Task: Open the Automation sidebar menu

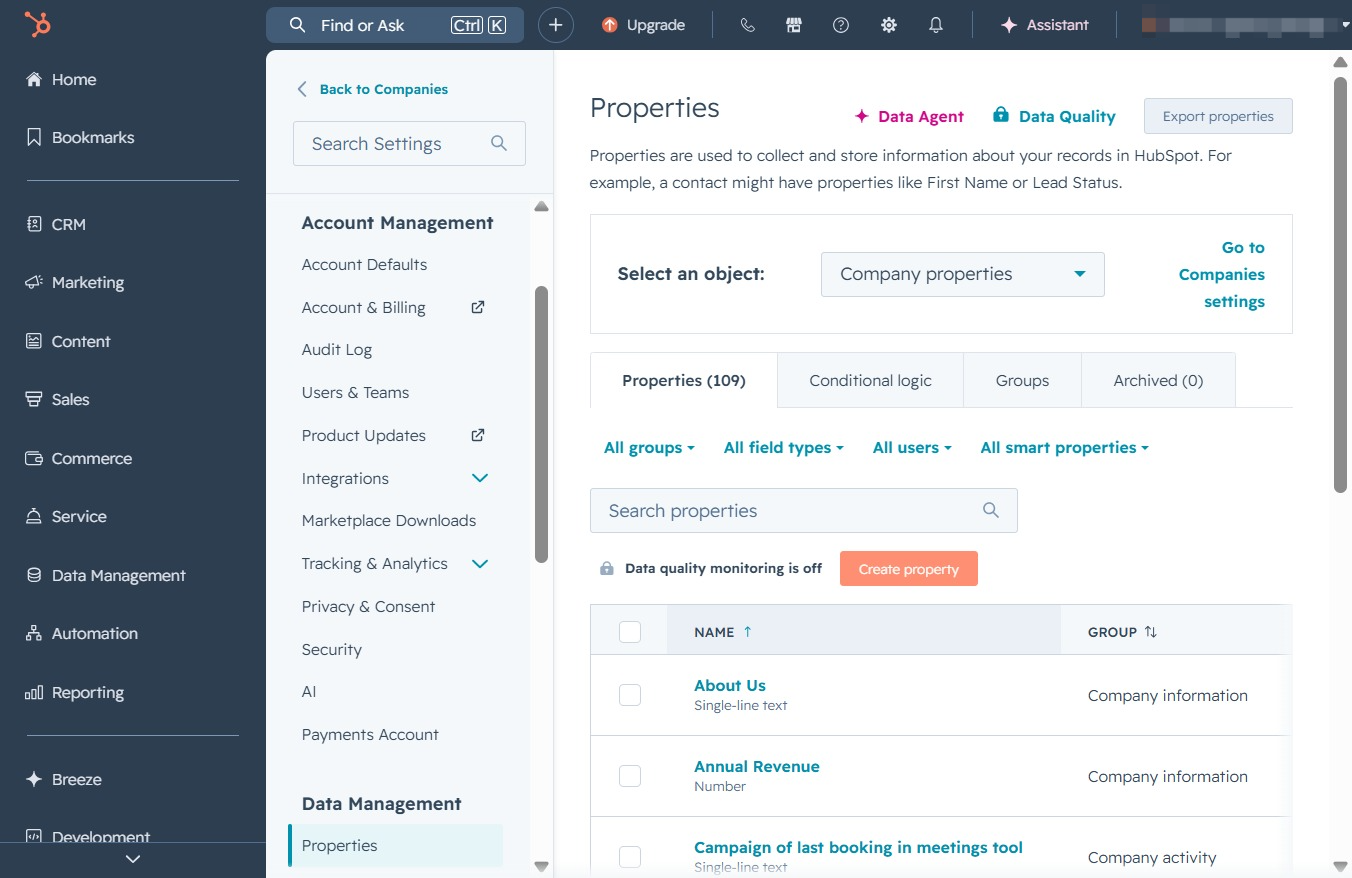Action: [x=82, y=633]
